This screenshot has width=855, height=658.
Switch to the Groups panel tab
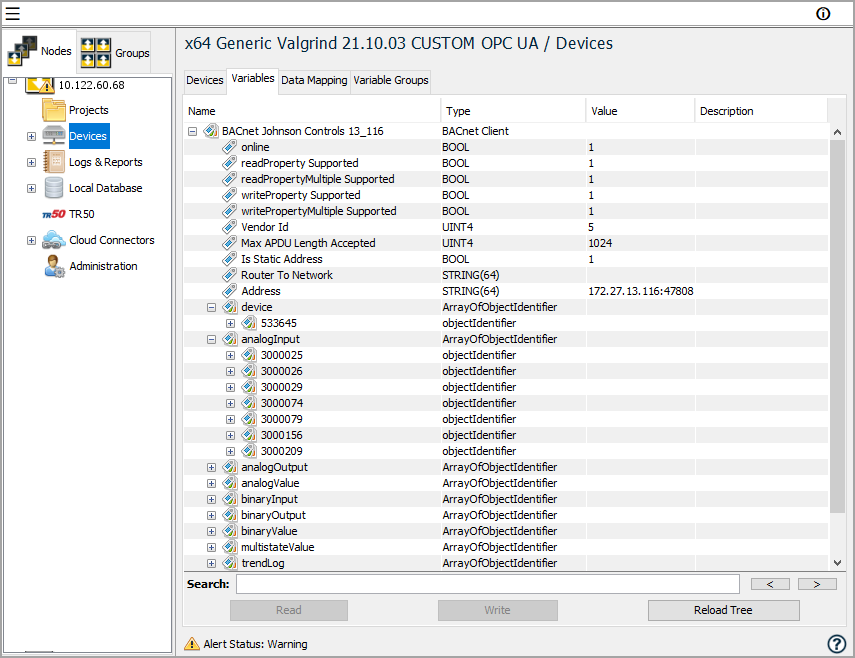tap(115, 53)
